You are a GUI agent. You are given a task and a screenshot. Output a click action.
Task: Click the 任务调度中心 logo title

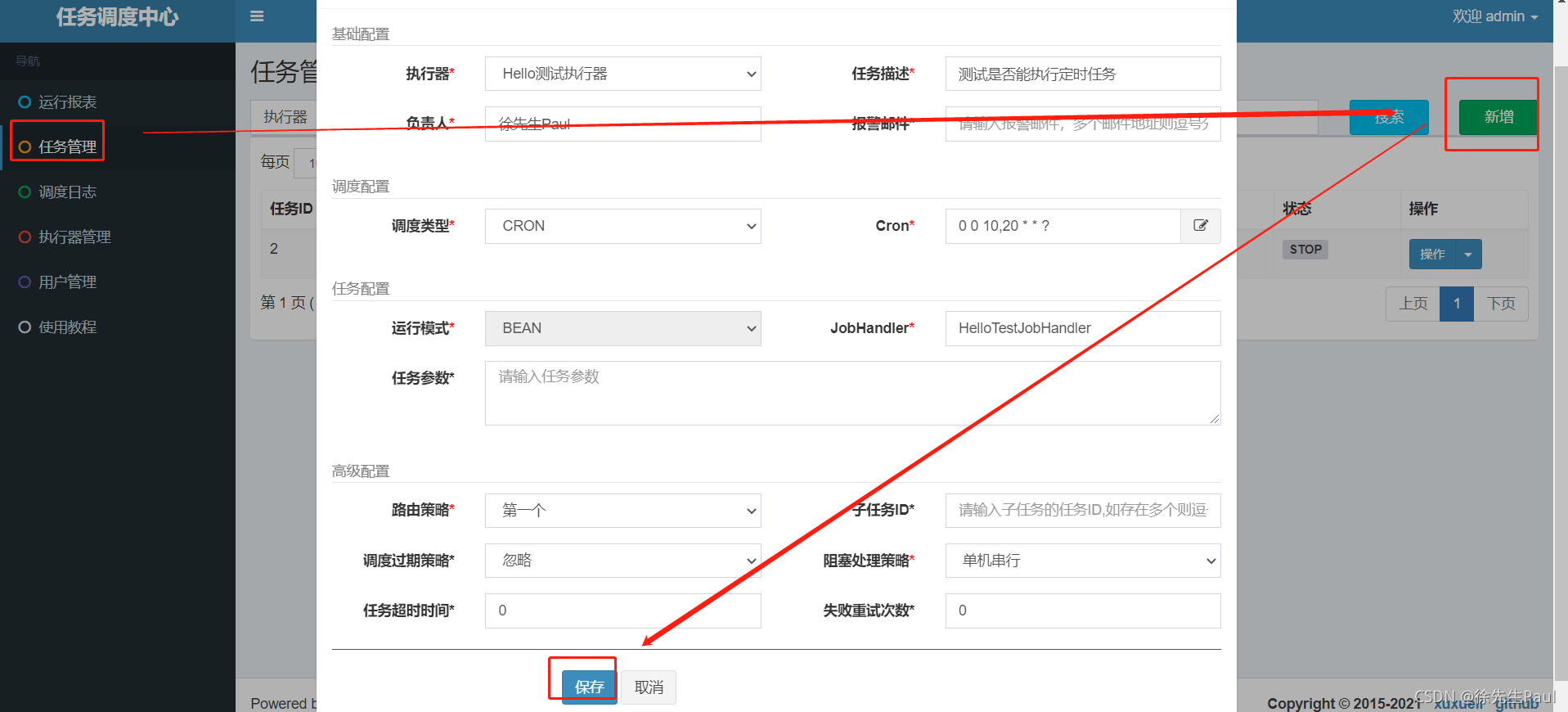[x=118, y=17]
